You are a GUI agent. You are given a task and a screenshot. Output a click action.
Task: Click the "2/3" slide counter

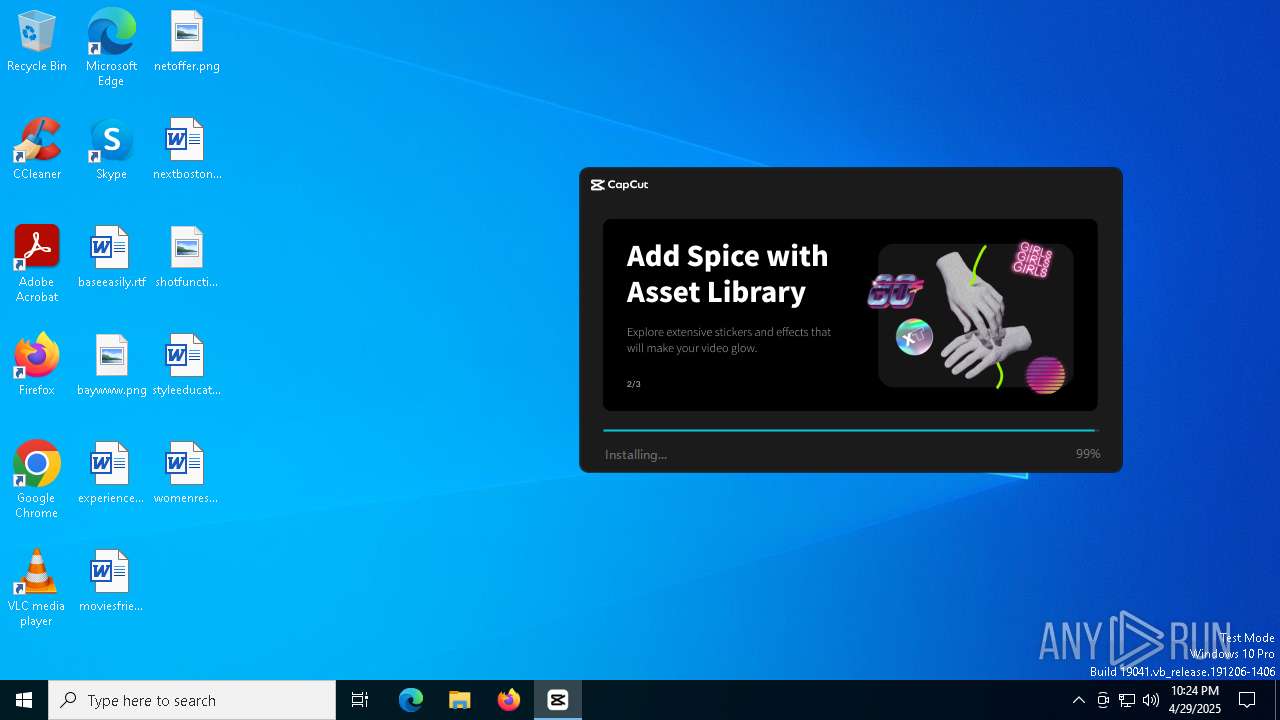634,384
